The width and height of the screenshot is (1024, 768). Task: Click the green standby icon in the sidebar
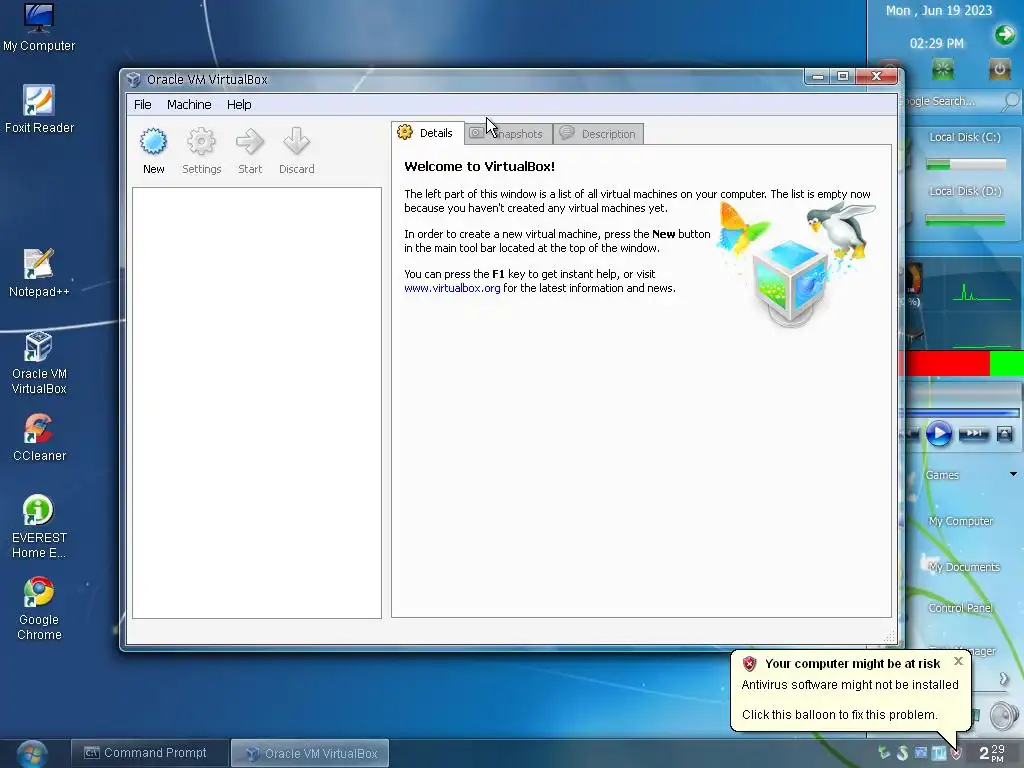coord(942,69)
